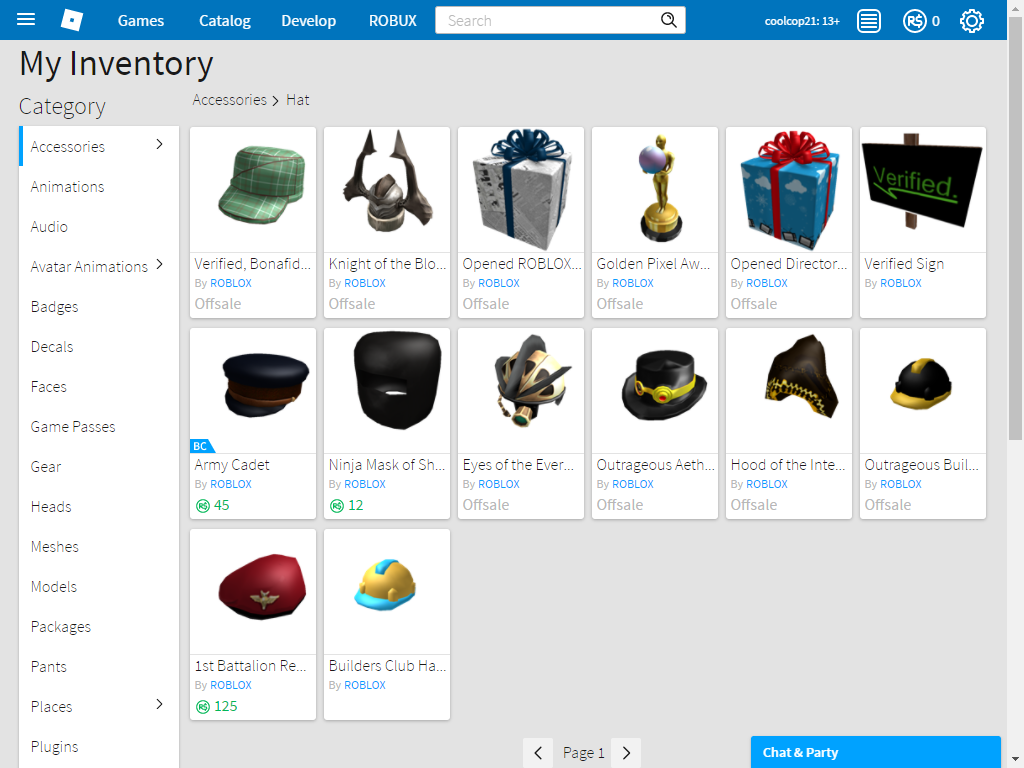The height and width of the screenshot is (768, 1024).
Task: Click ROBLOX creator link under Army Cadet
Action: click(231, 485)
